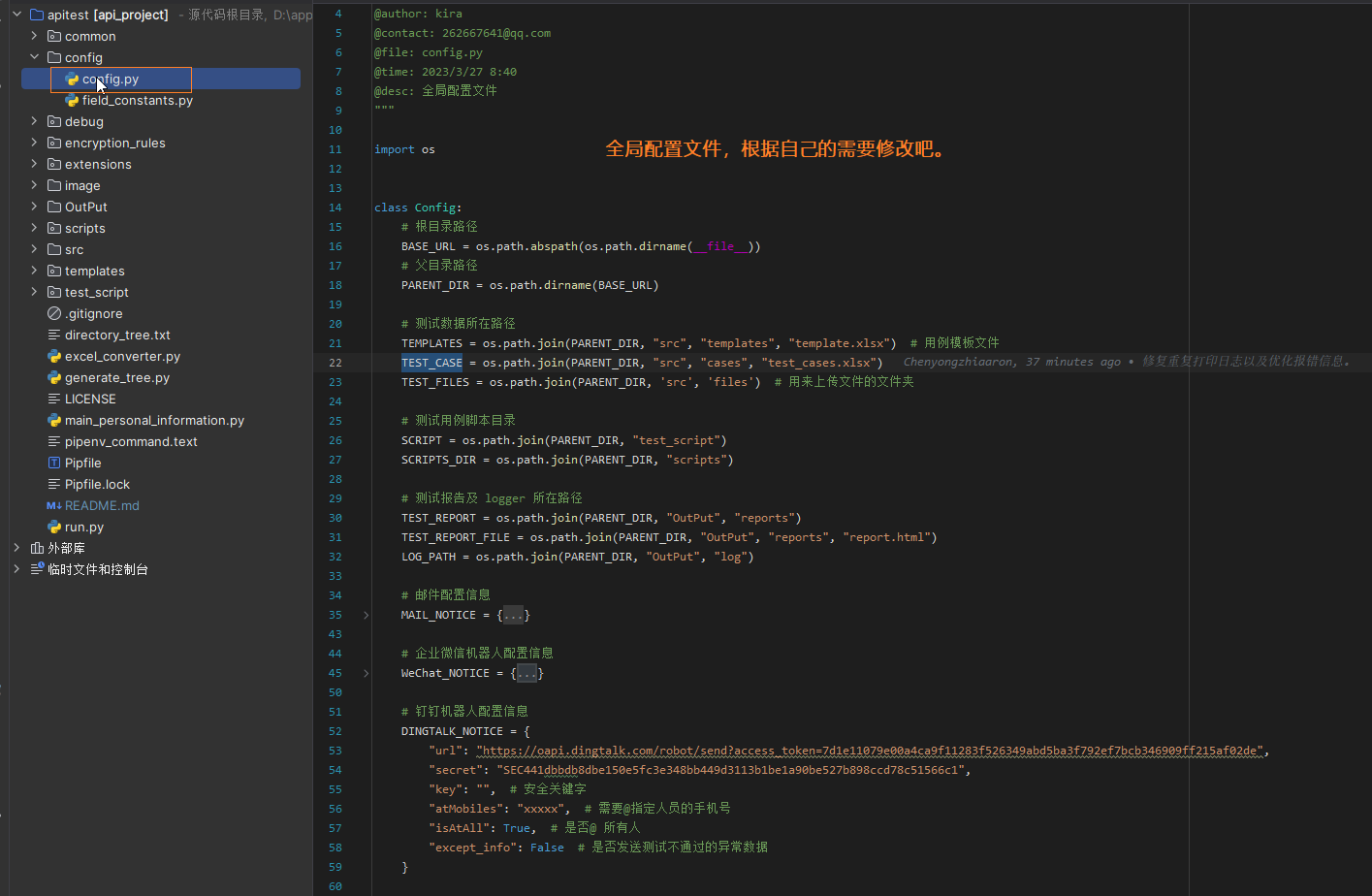
Task: Click the folded MAIL_NOTICE ellipsis placeholder
Action: pos(513,615)
